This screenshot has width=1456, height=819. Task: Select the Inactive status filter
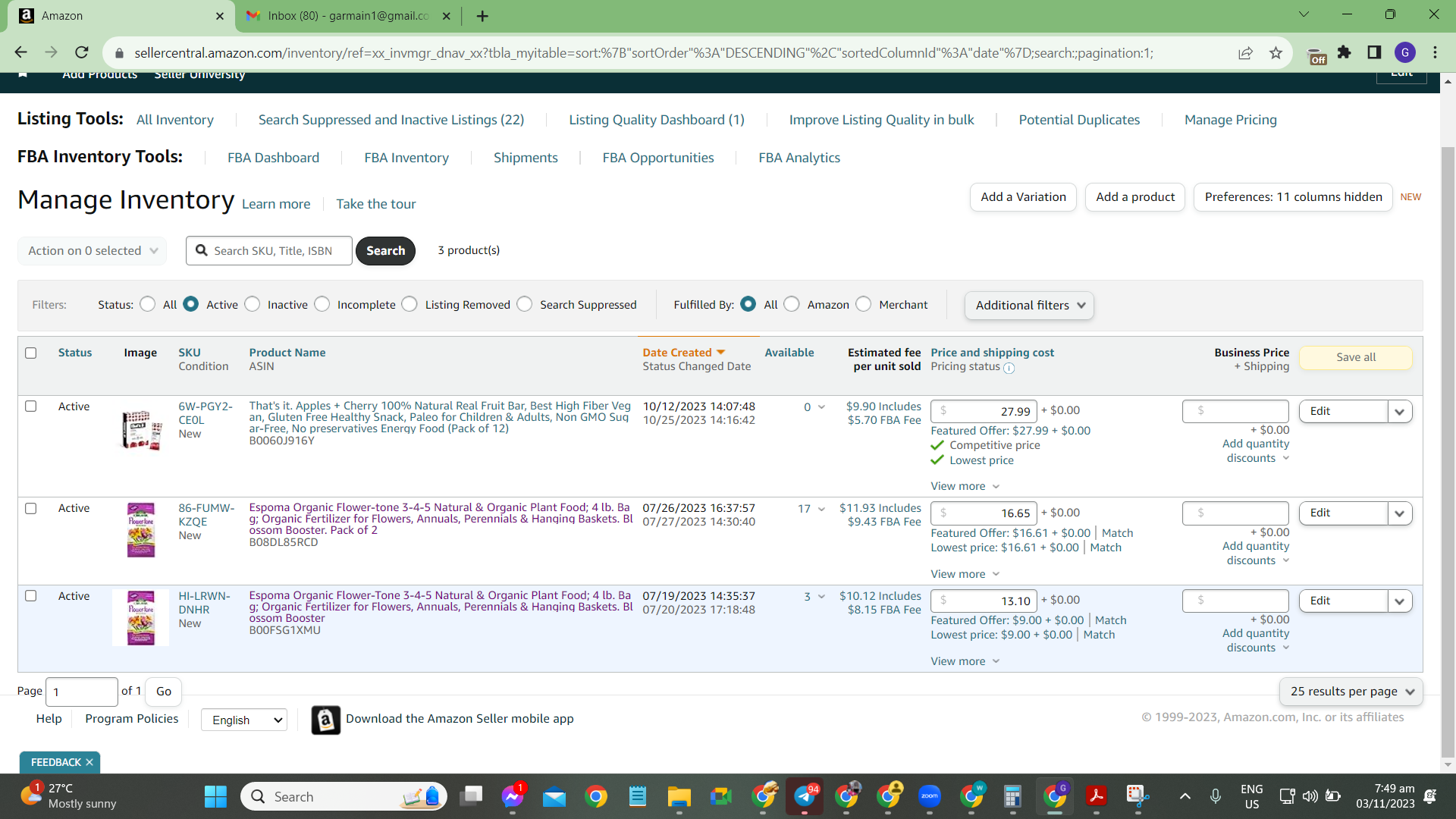click(x=253, y=304)
